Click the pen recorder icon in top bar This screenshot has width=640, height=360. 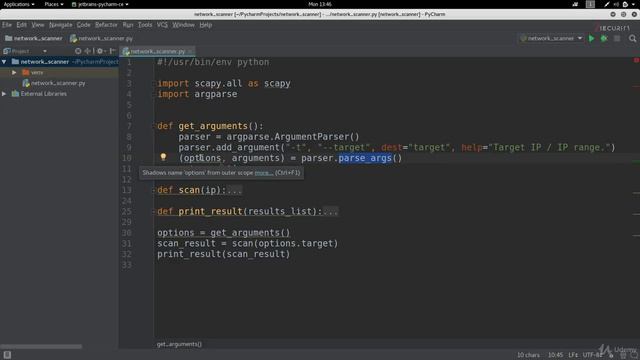607,4
